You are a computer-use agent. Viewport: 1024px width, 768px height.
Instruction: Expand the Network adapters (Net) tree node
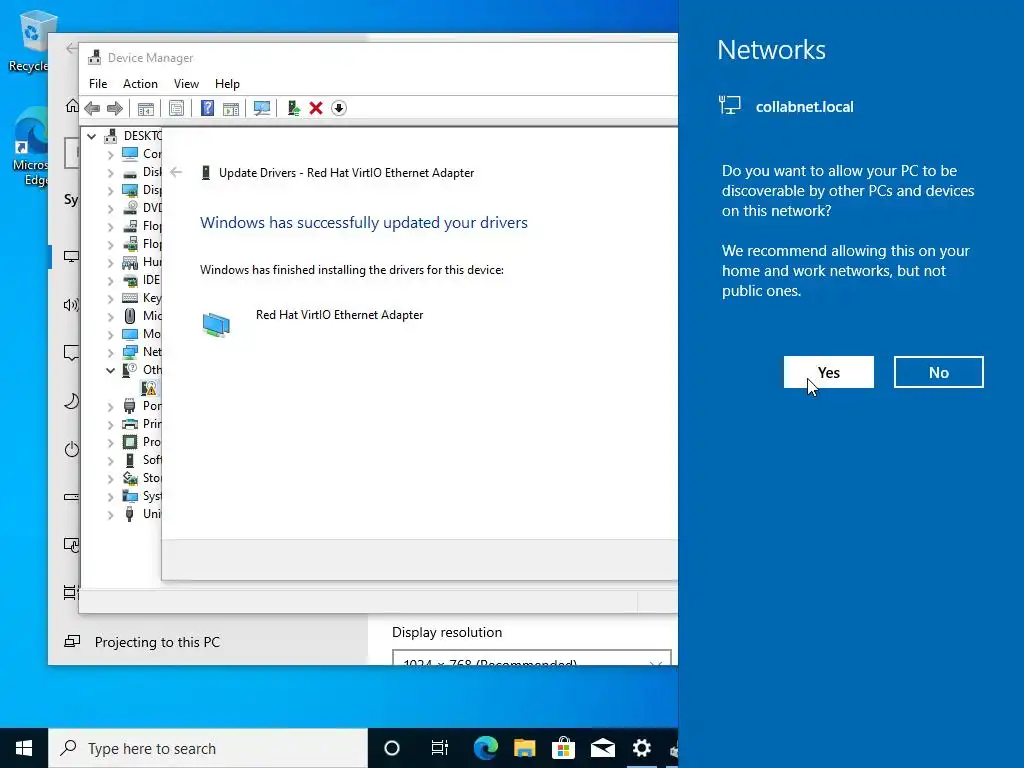(110, 353)
